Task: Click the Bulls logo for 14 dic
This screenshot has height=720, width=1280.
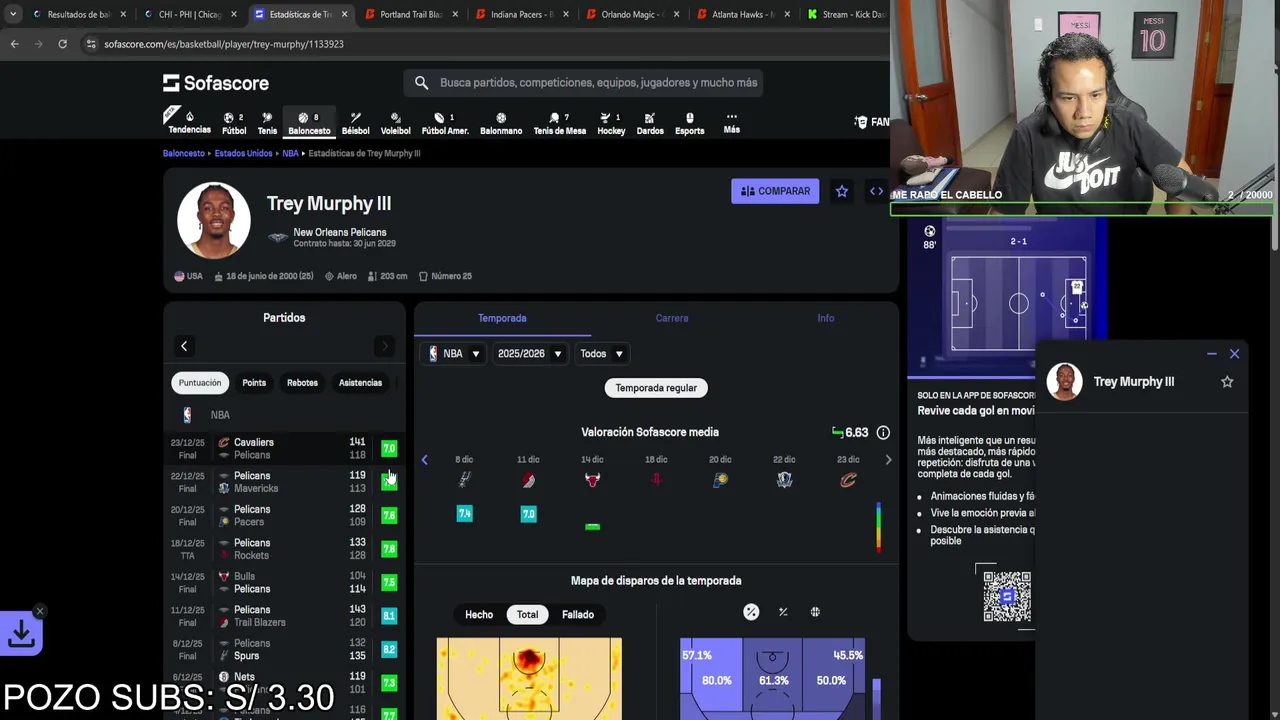Action: [x=592, y=480]
